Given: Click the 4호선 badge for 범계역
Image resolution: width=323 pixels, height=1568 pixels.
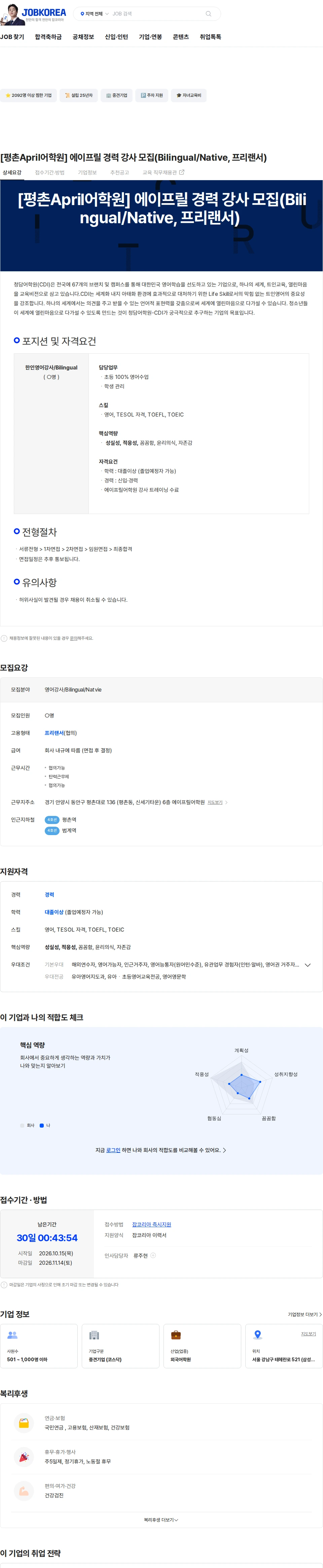Looking at the screenshot, I should [52, 831].
